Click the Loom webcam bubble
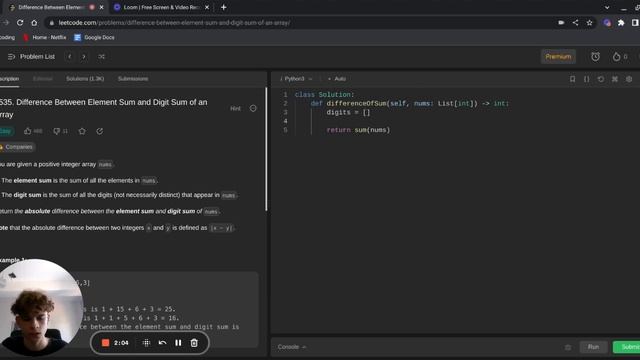The height and width of the screenshot is (360, 640). (x=41, y=308)
